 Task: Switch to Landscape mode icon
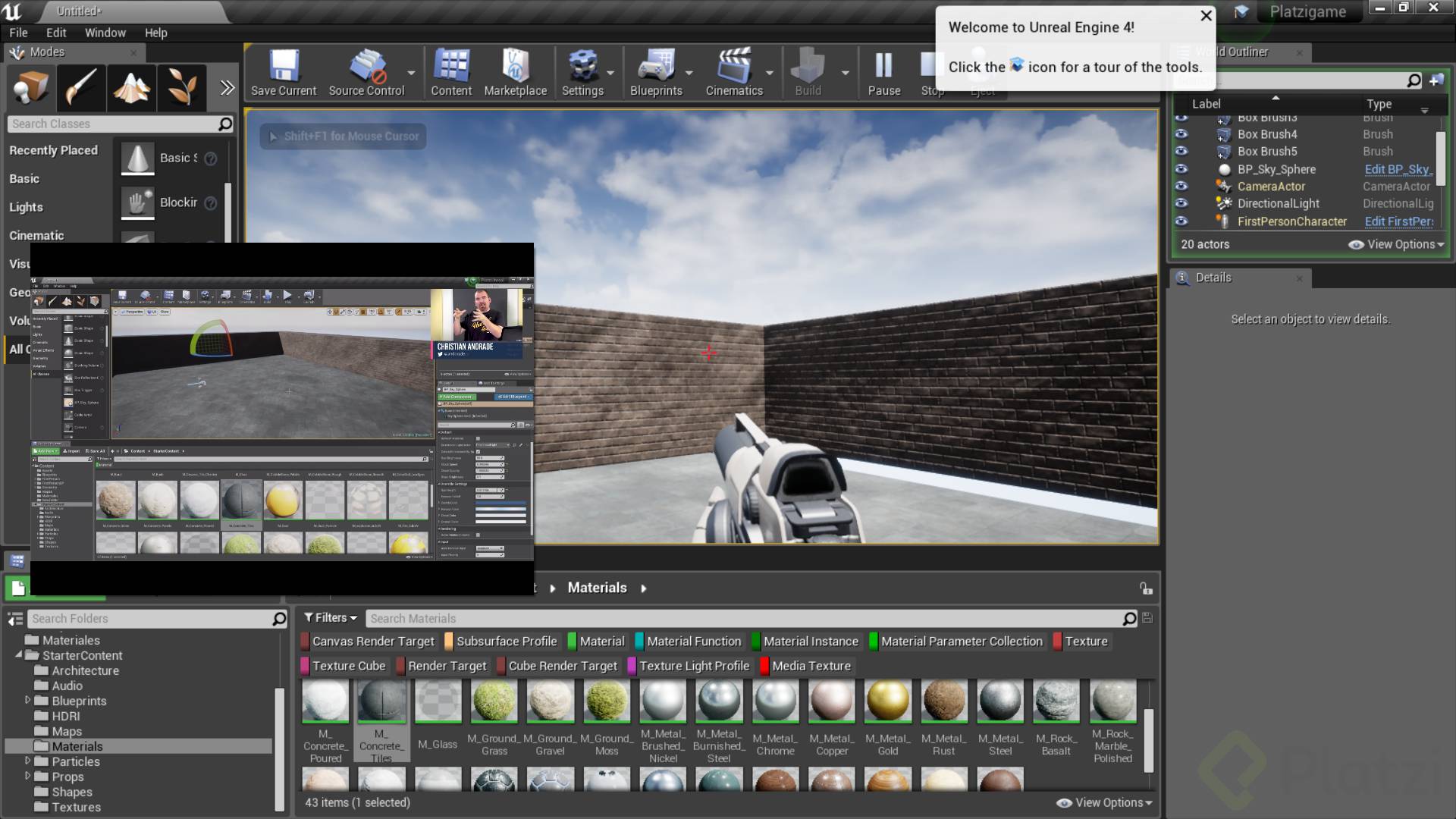coord(131,88)
